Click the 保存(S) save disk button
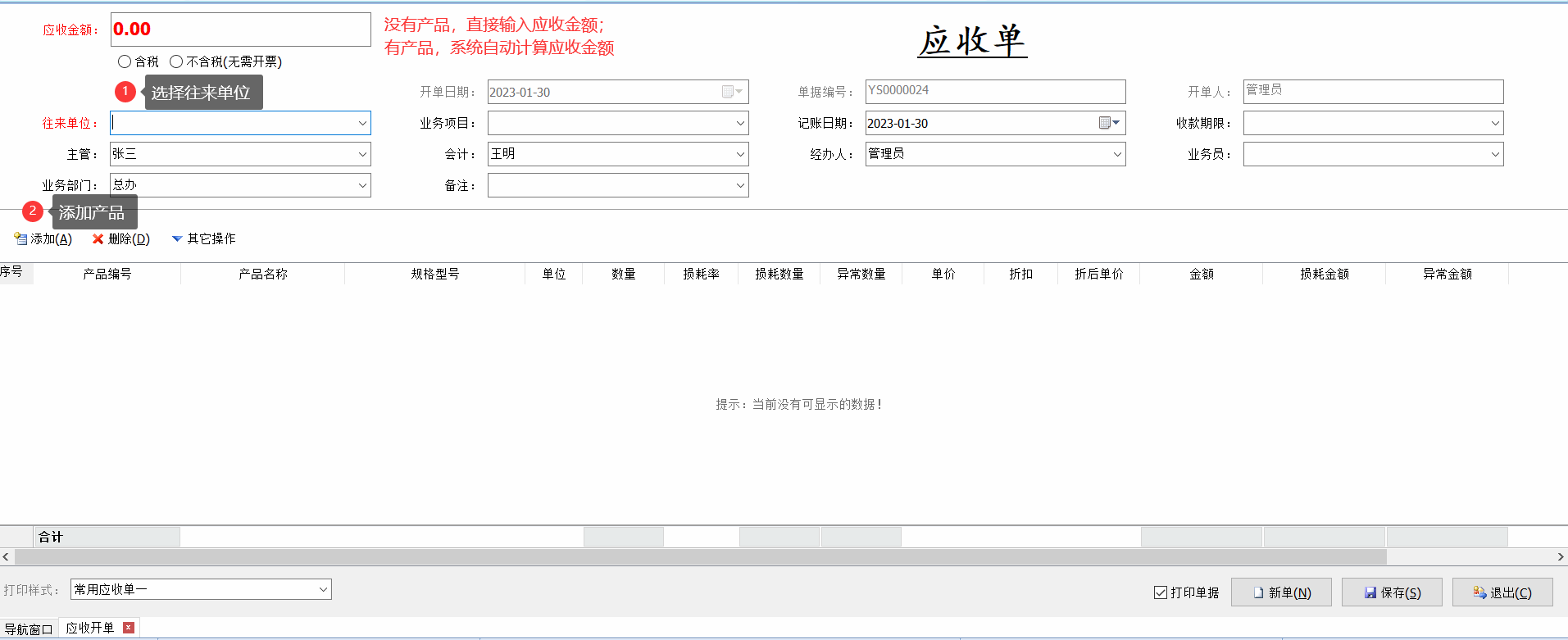Viewport: 1568px width, 640px height. [x=1391, y=592]
